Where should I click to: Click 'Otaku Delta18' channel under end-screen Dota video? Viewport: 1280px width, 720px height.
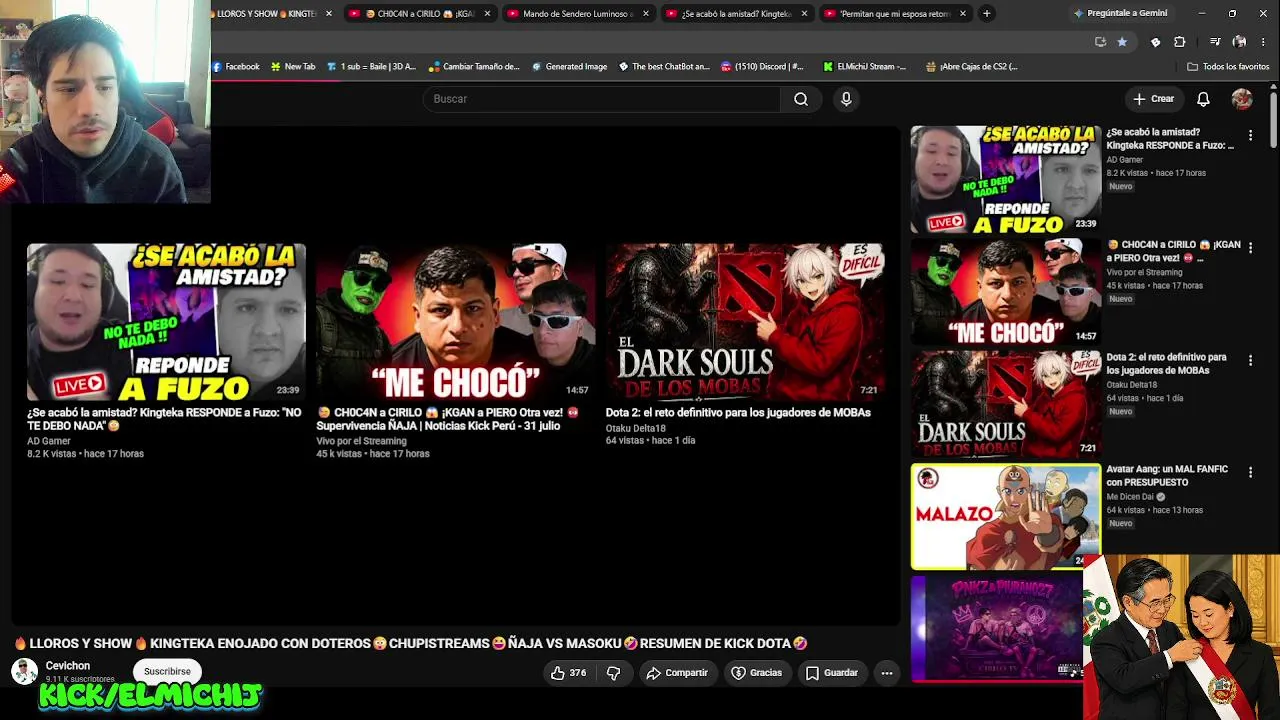pos(635,428)
